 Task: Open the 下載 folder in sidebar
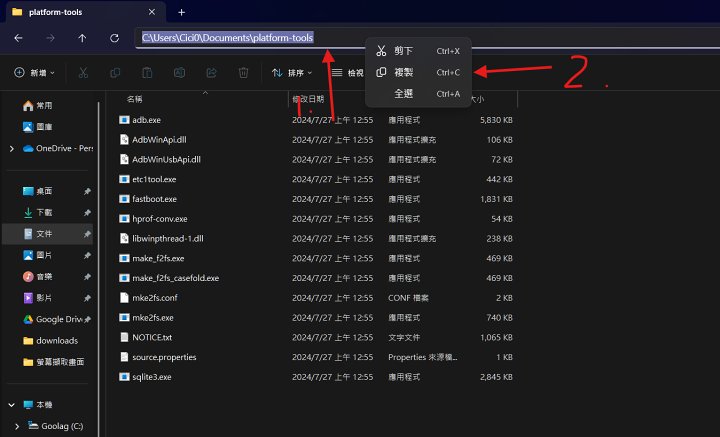pos(44,213)
